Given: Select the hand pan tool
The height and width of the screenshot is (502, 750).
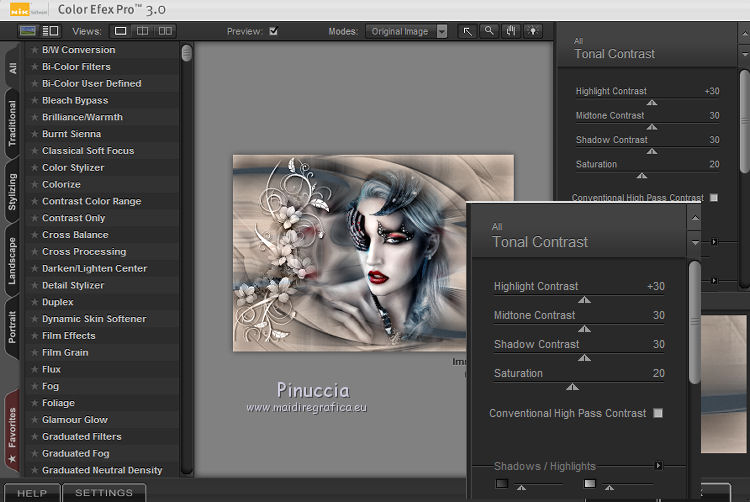Looking at the screenshot, I should point(511,31).
